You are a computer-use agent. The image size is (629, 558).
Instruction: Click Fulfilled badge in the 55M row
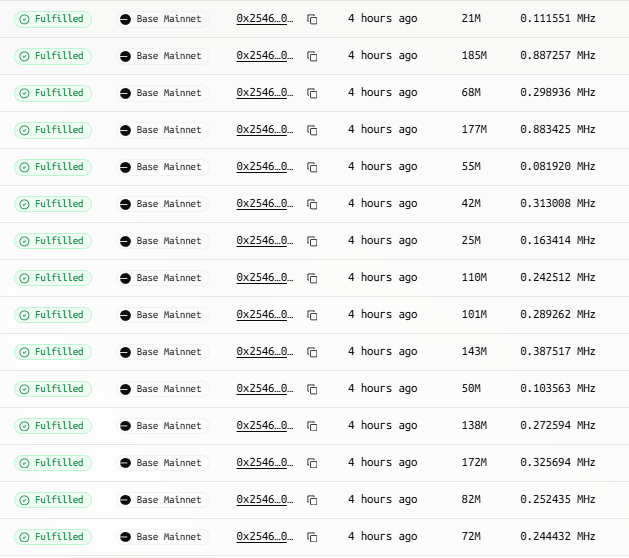tap(53, 167)
